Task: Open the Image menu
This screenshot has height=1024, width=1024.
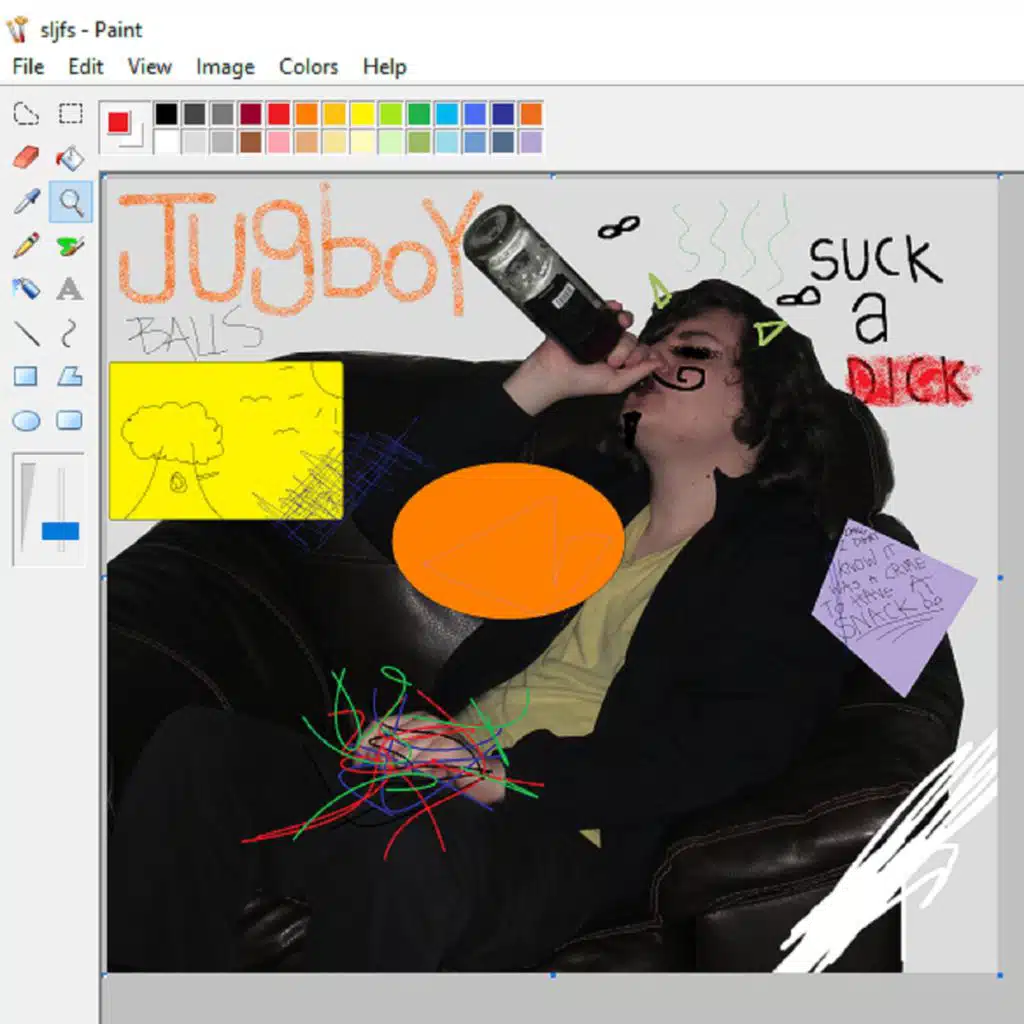Action: click(225, 67)
